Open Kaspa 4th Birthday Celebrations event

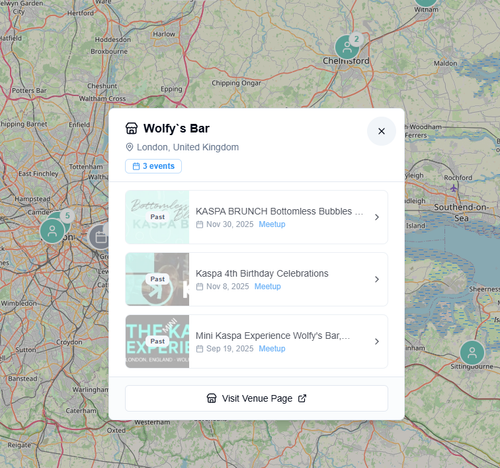[256, 279]
